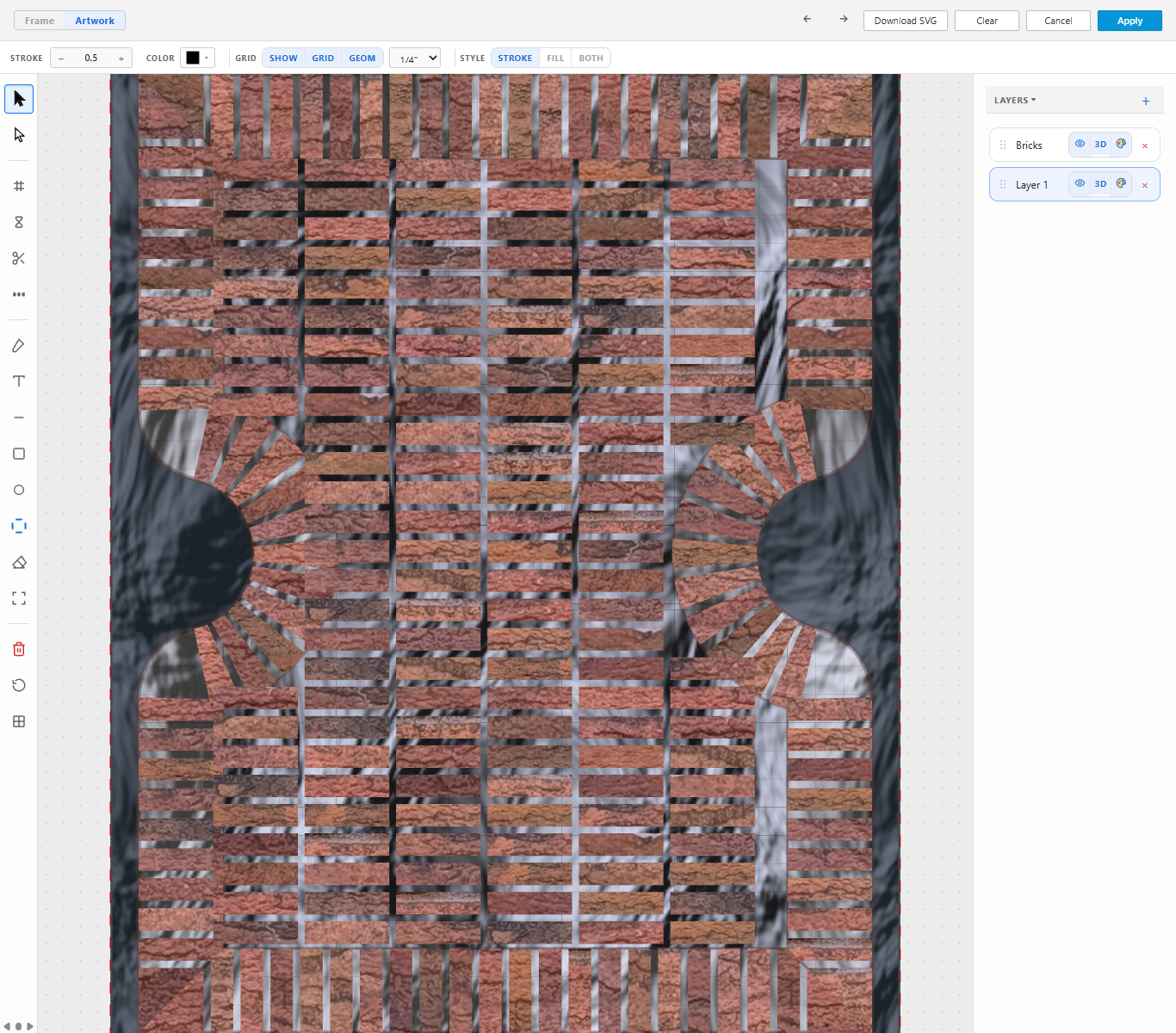Click the Cancel button
The image size is (1176, 1033).
tap(1058, 21)
